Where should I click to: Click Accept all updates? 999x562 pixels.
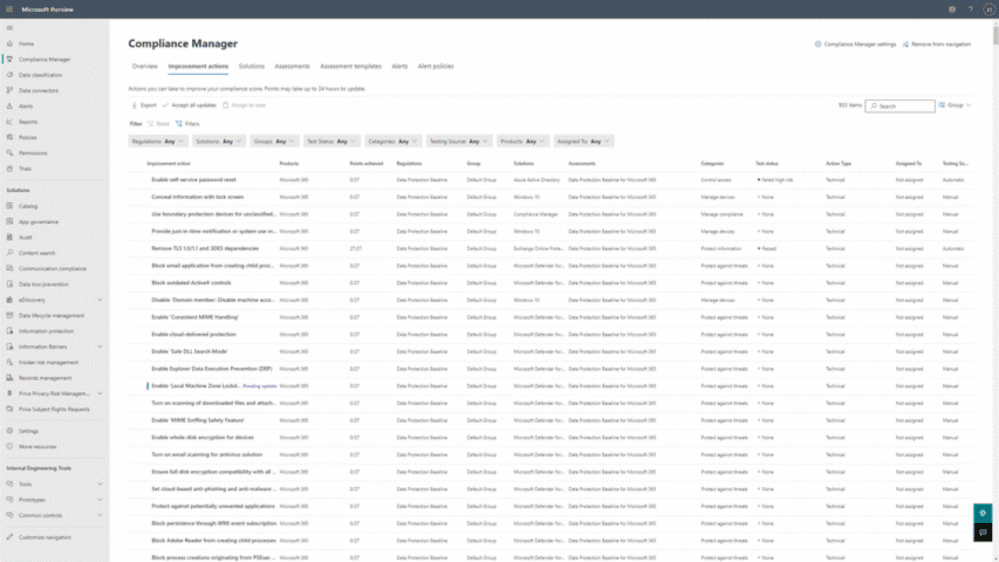coord(189,105)
